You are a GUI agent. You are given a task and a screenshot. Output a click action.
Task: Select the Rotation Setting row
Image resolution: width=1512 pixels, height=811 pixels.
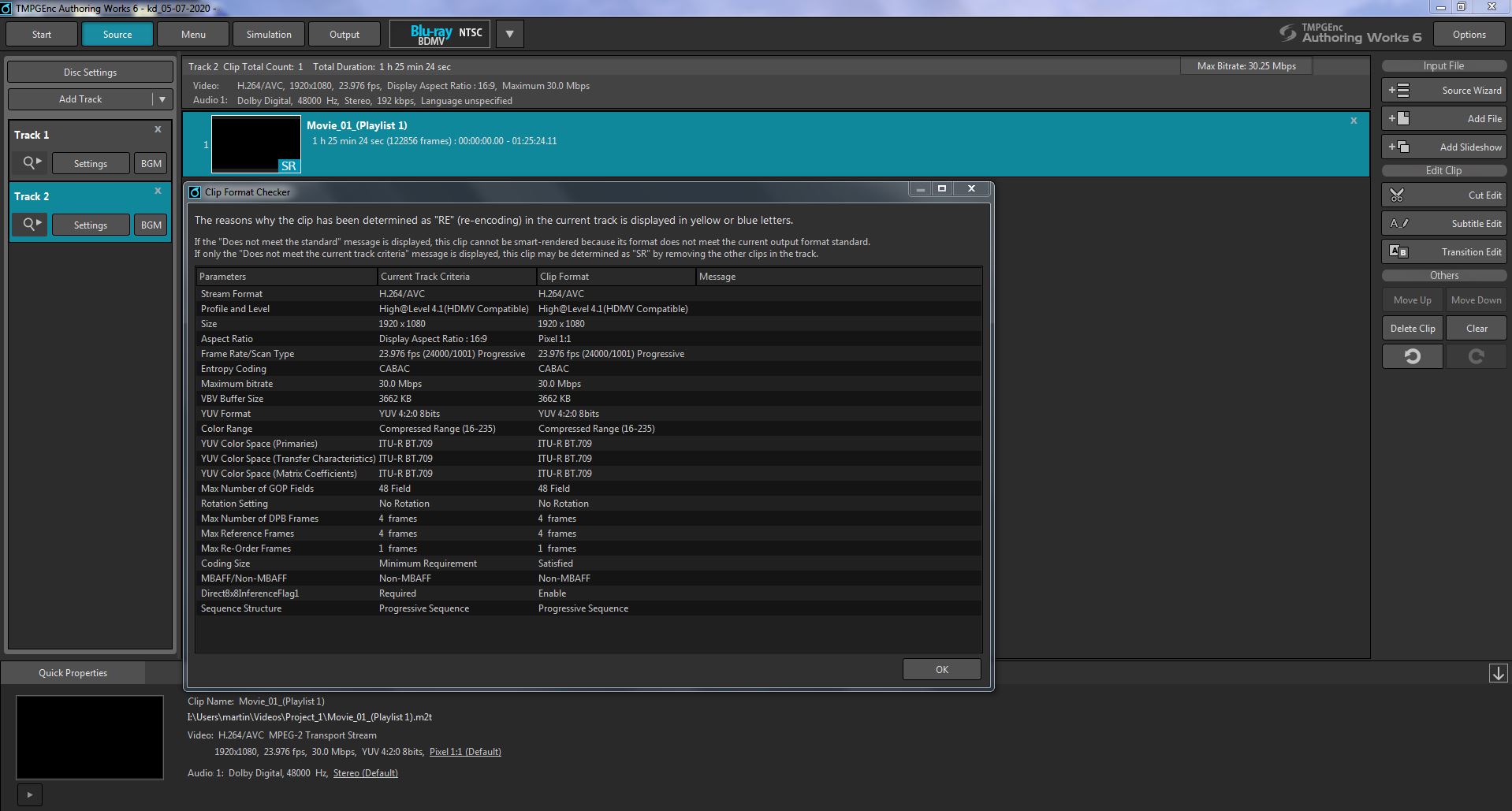589,504
